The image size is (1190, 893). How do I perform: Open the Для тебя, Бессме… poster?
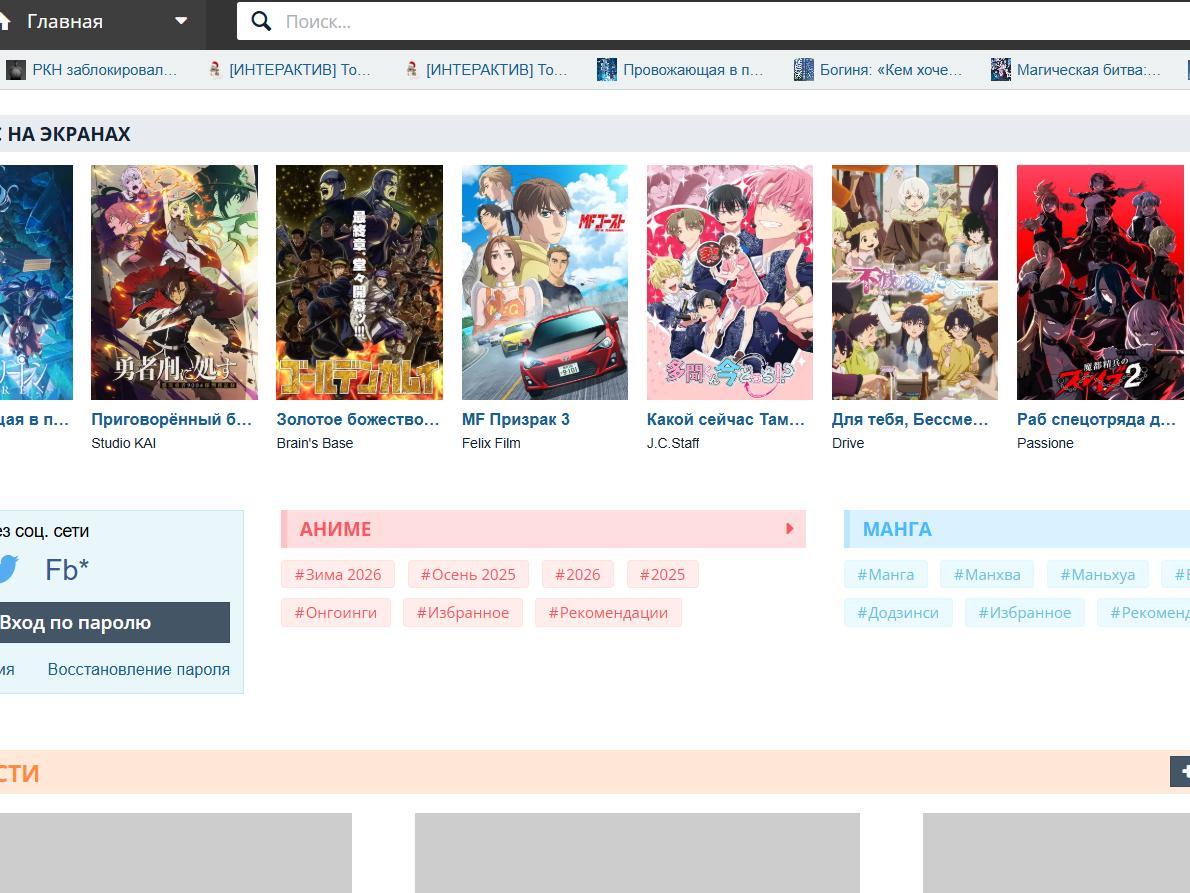(915, 282)
